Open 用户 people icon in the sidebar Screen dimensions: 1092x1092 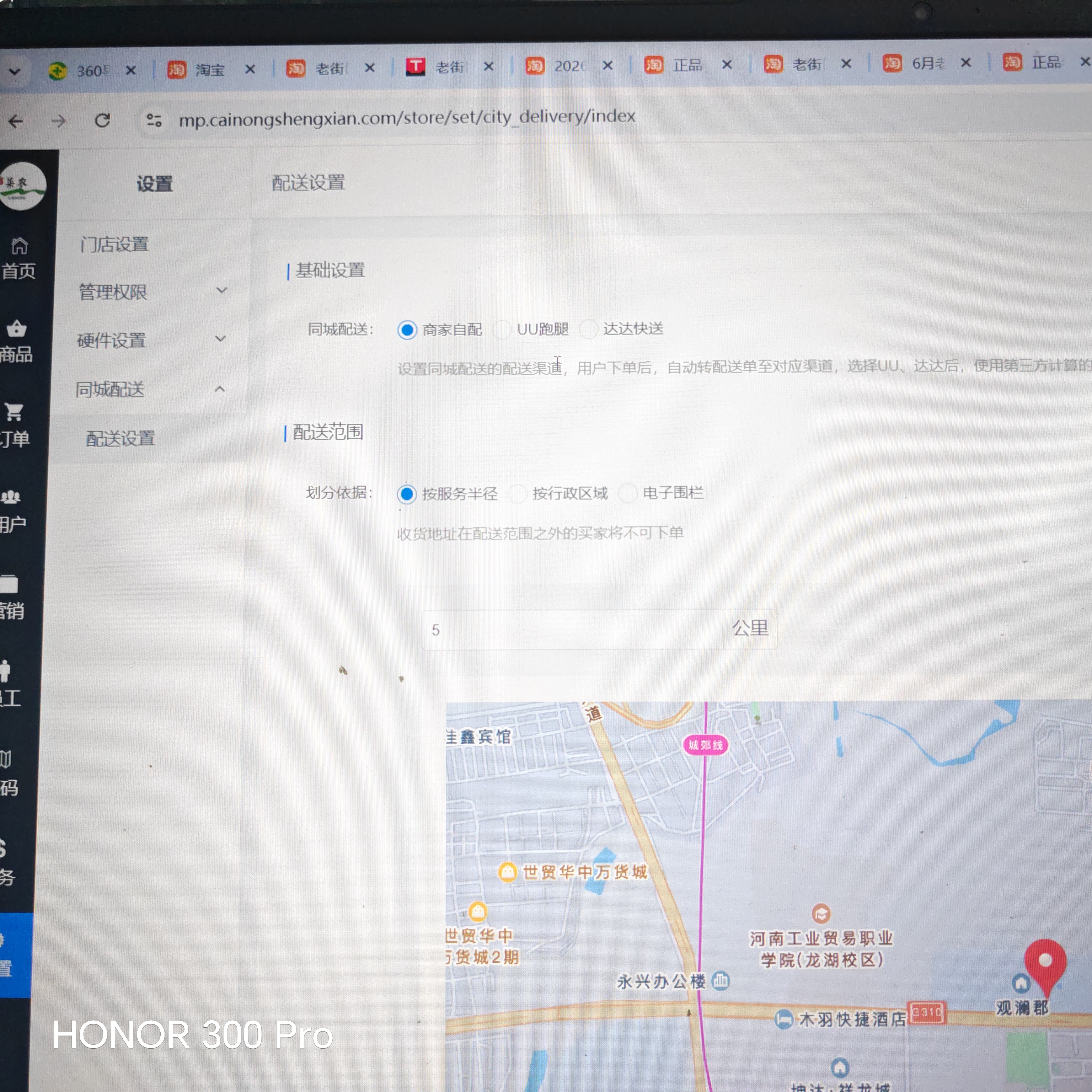[11, 497]
